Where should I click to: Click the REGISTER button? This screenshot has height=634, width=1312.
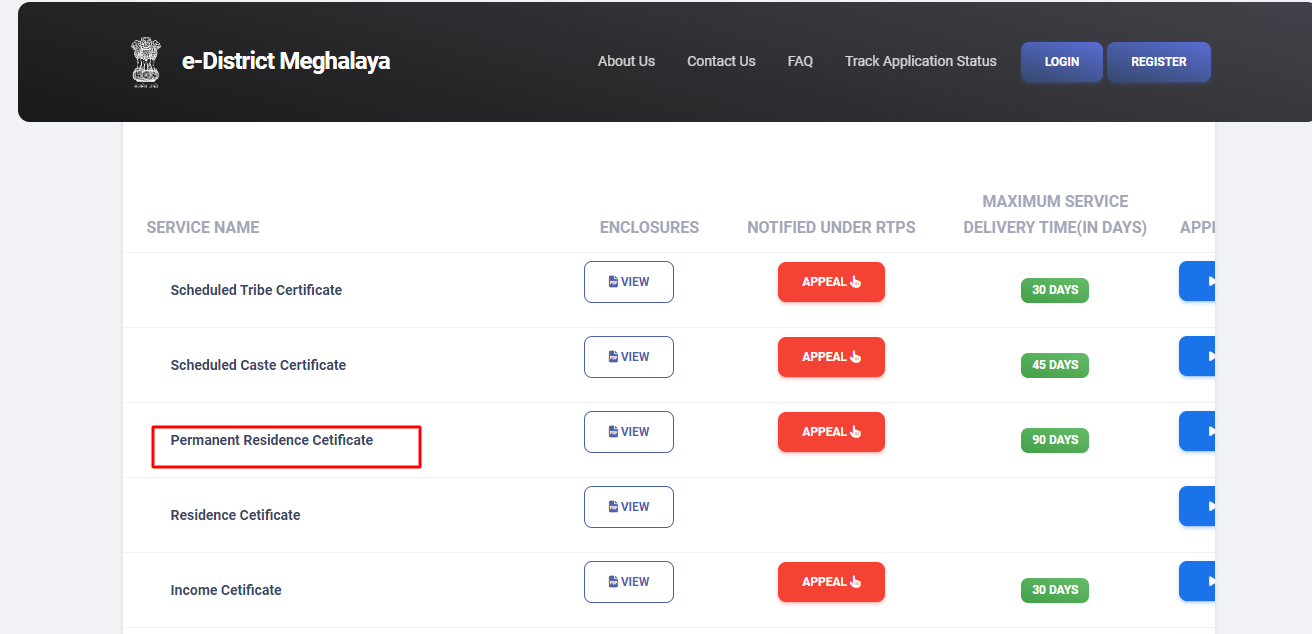(1158, 61)
